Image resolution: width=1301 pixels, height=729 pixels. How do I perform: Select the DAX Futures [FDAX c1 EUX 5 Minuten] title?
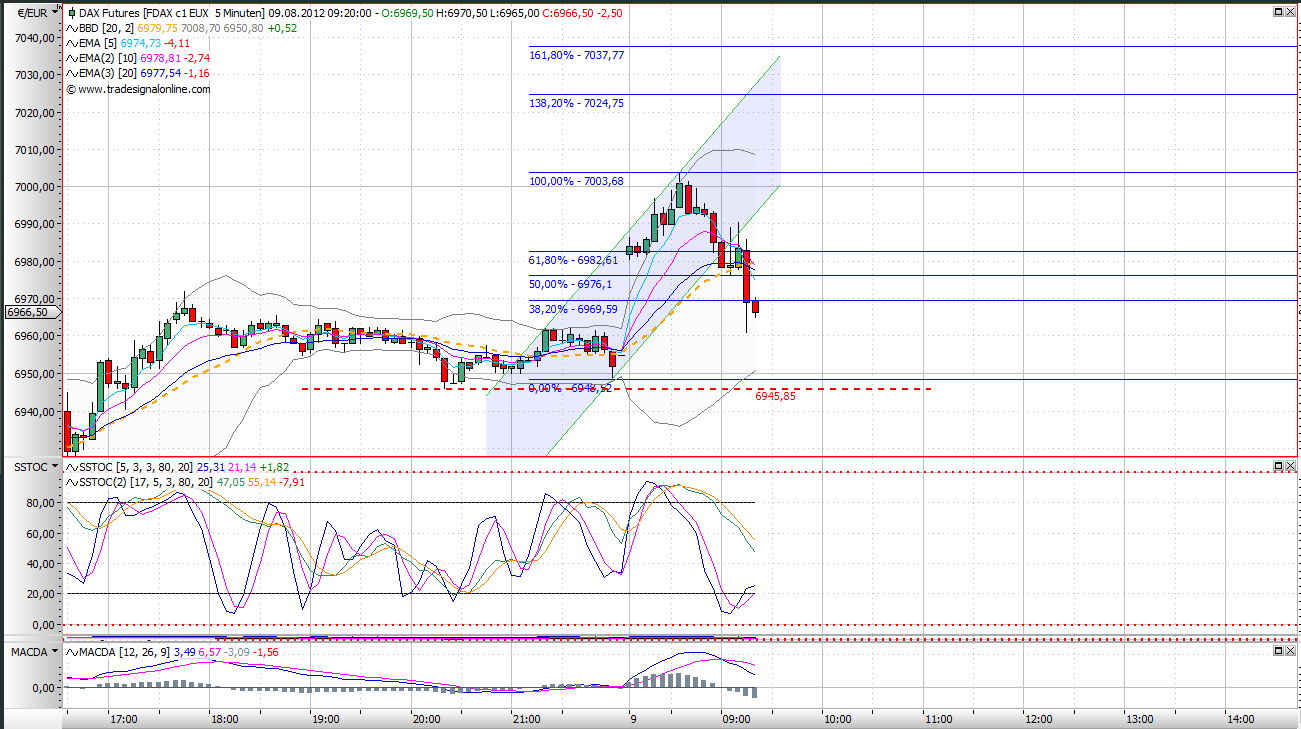[x=172, y=12]
